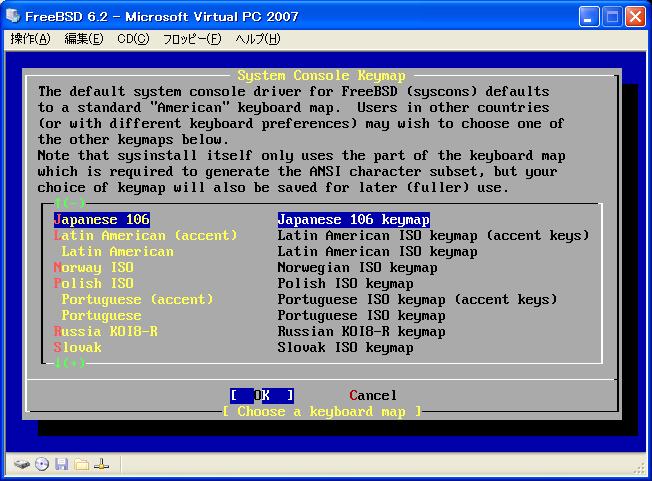
Task: Select the plain Portuguese entry
Action: pyautogui.click(x=101, y=315)
